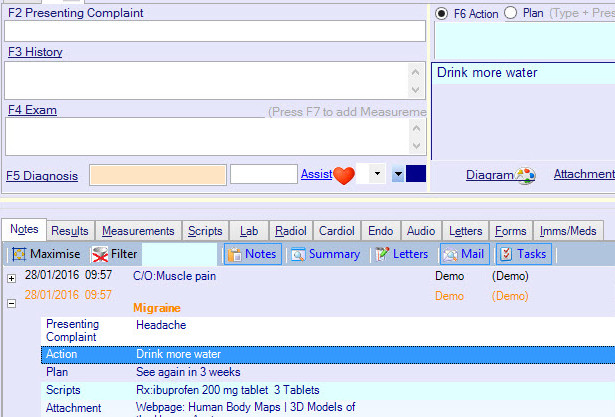The height and width of the screenshot is (417, 615).
Task: Click the F3 History link
Action: point(35,52)
